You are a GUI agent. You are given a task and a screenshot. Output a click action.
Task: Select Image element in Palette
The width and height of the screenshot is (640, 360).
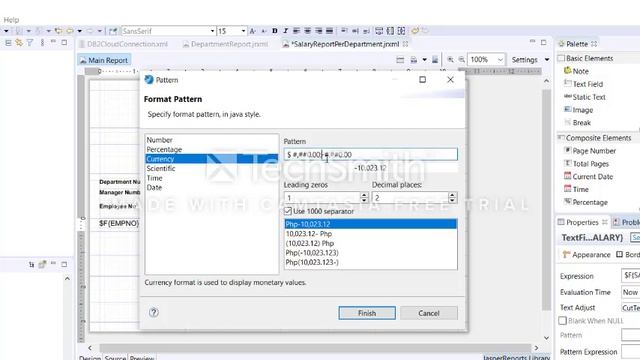coord(578,110)
